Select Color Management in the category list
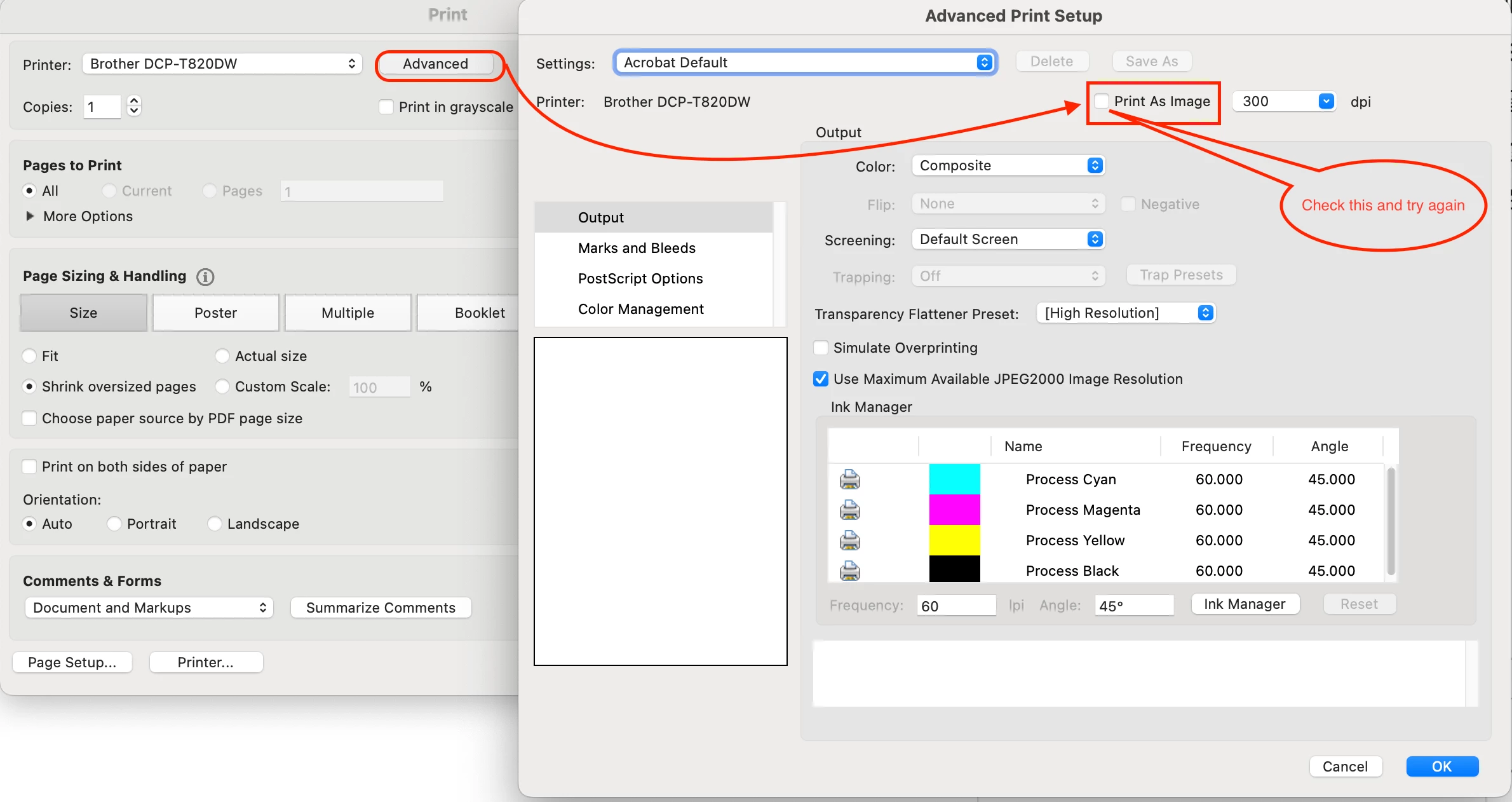This screenshot has width=1512, height=802. tap(640, 309)
